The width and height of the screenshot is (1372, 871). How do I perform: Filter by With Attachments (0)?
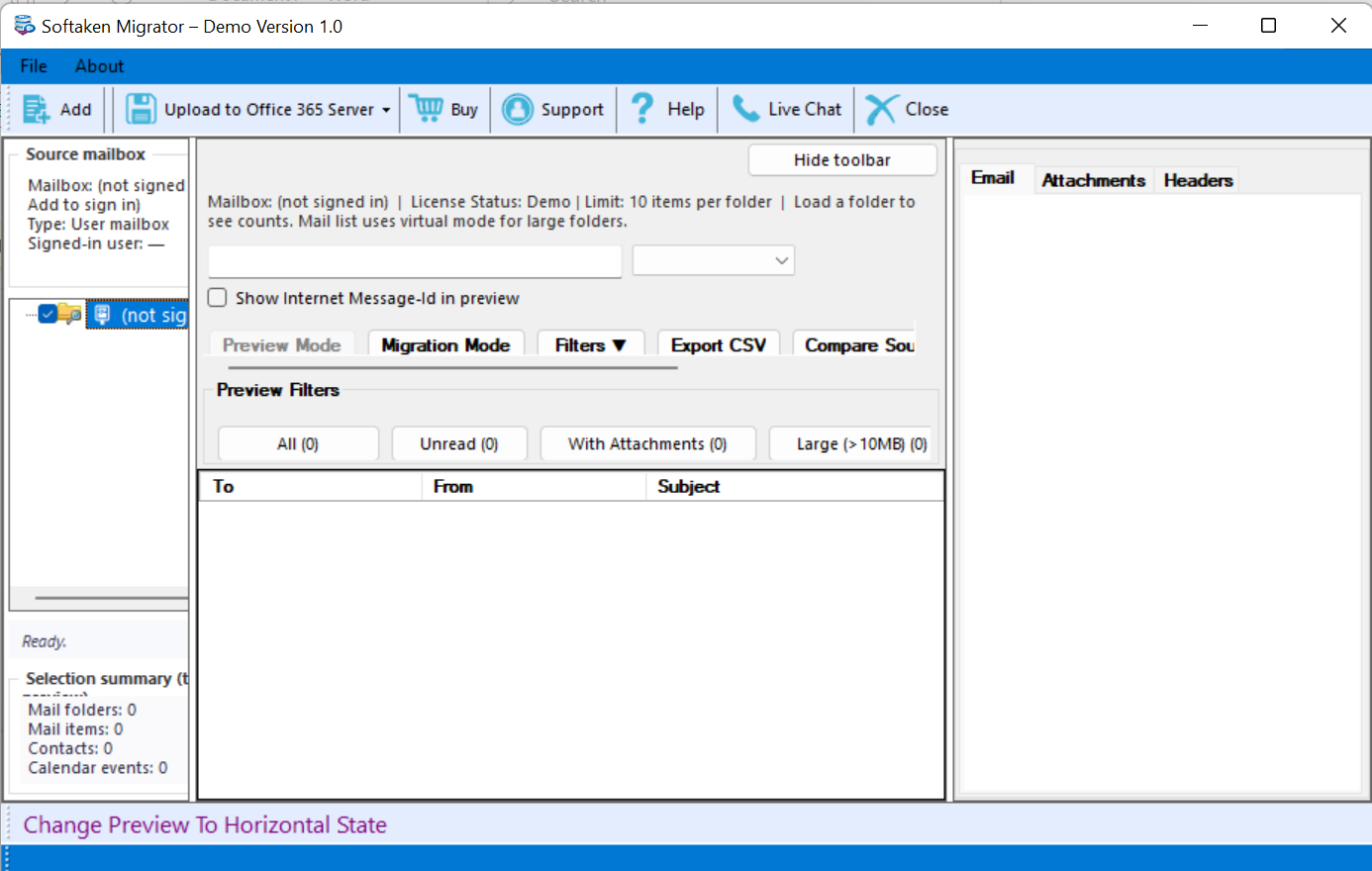pyautogui.click(x=647, y=444)
